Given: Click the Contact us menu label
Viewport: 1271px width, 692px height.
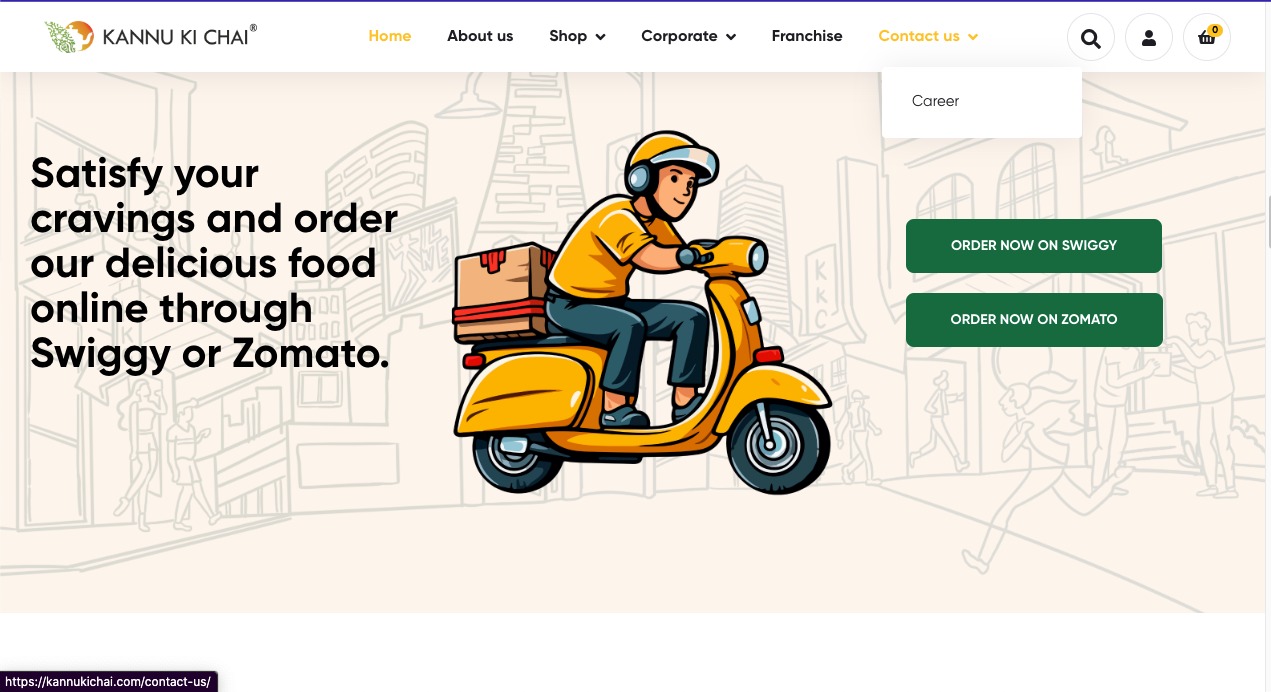Looking at the screenshot, I should (x=919, y=36).
